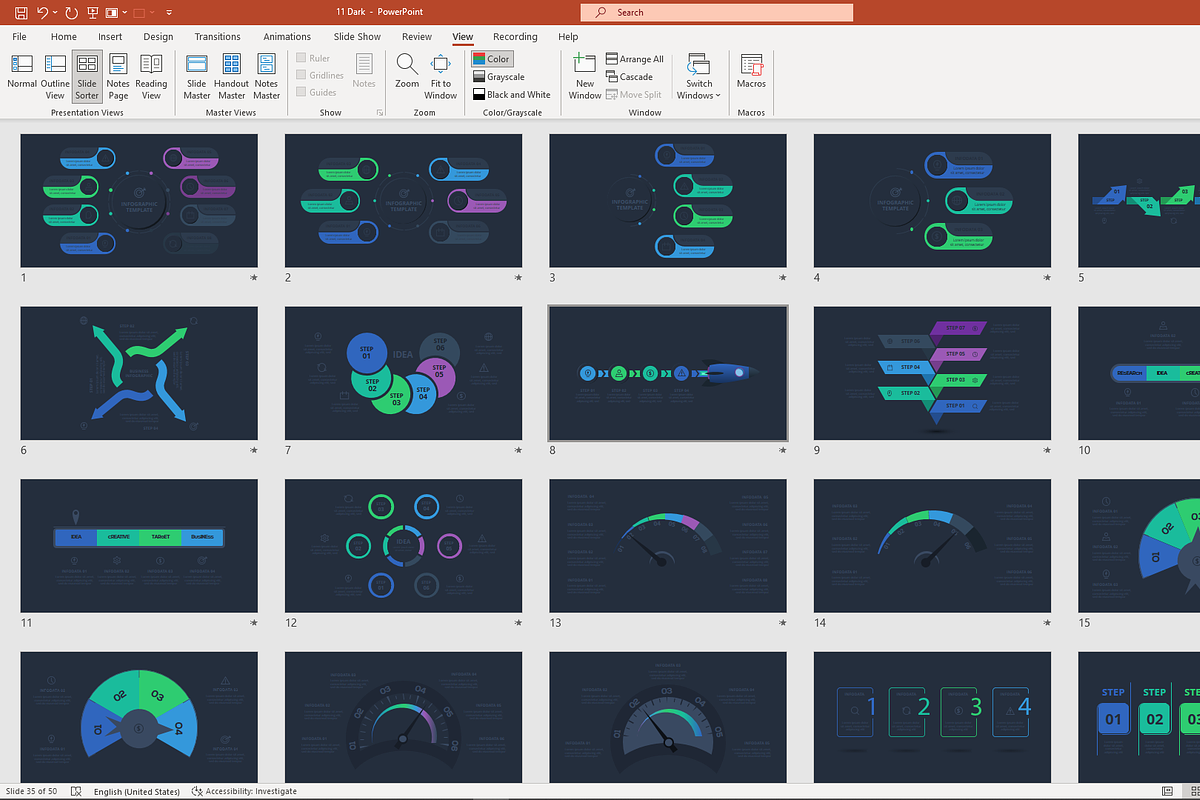Go to the Animations tab
Screen dimensions: 1200x800
click(x=287, y=37)
